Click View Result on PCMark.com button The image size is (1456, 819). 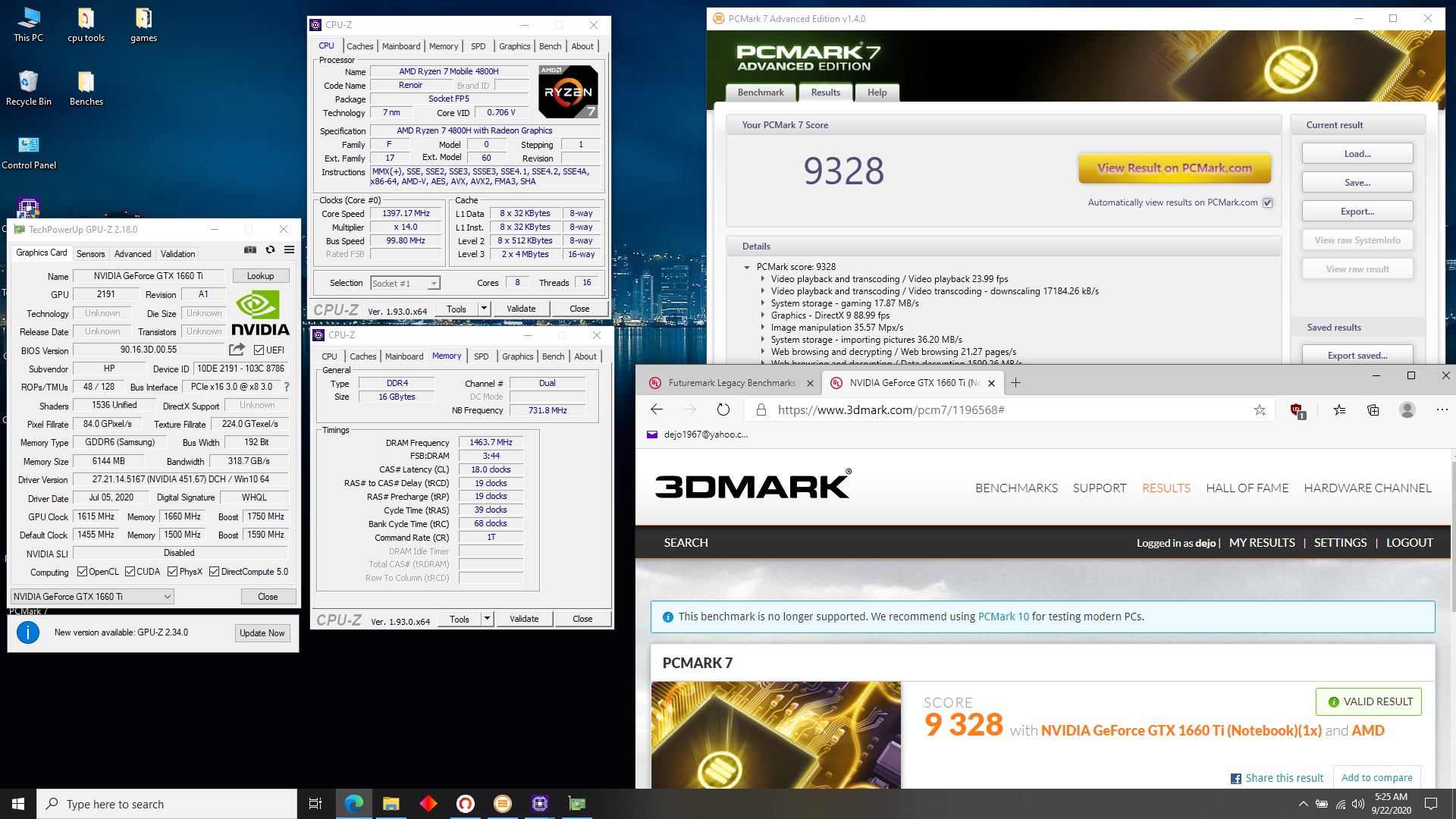[1175, 168]
